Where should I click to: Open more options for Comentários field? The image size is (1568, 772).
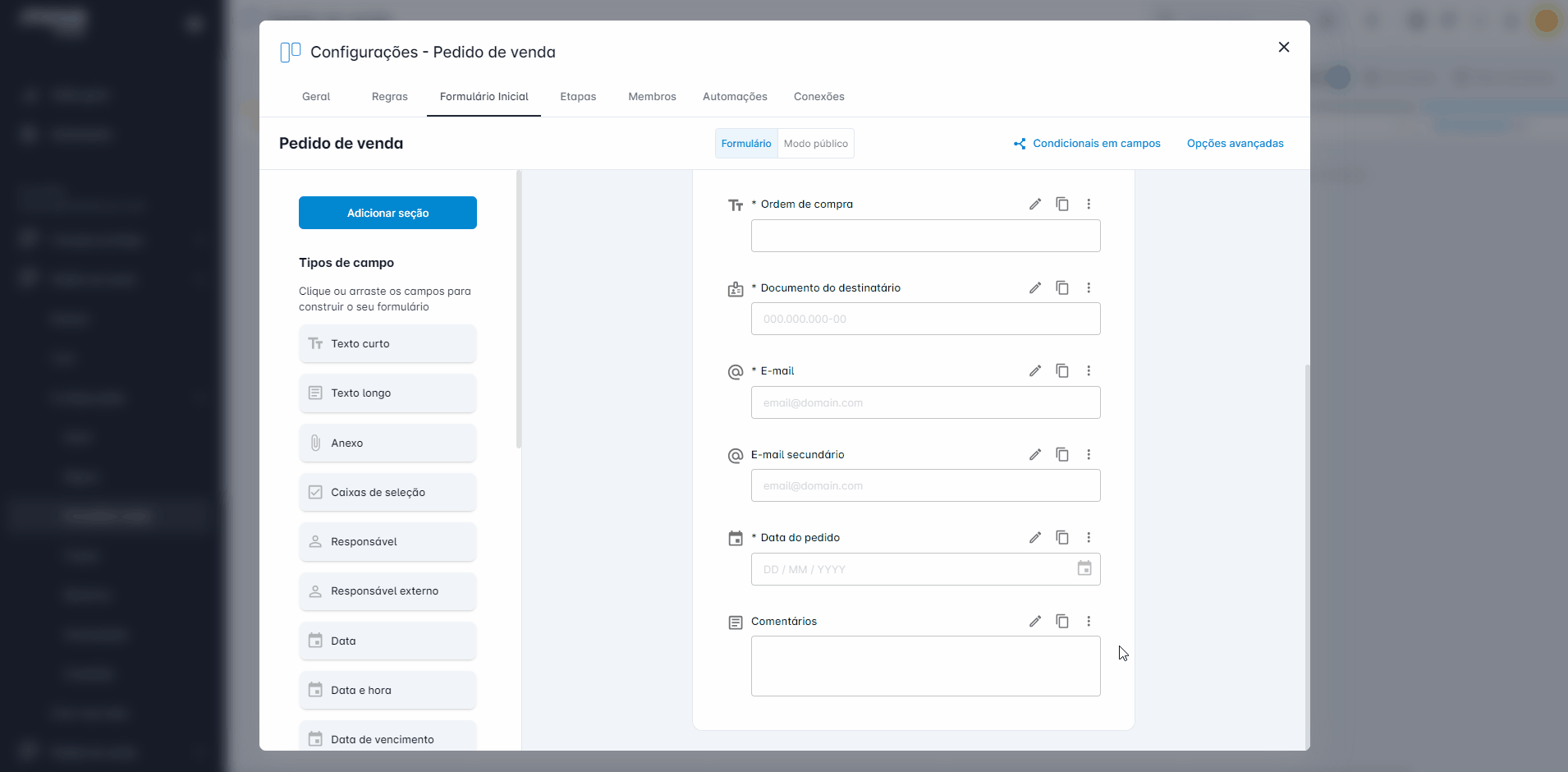coord(1089,621)
